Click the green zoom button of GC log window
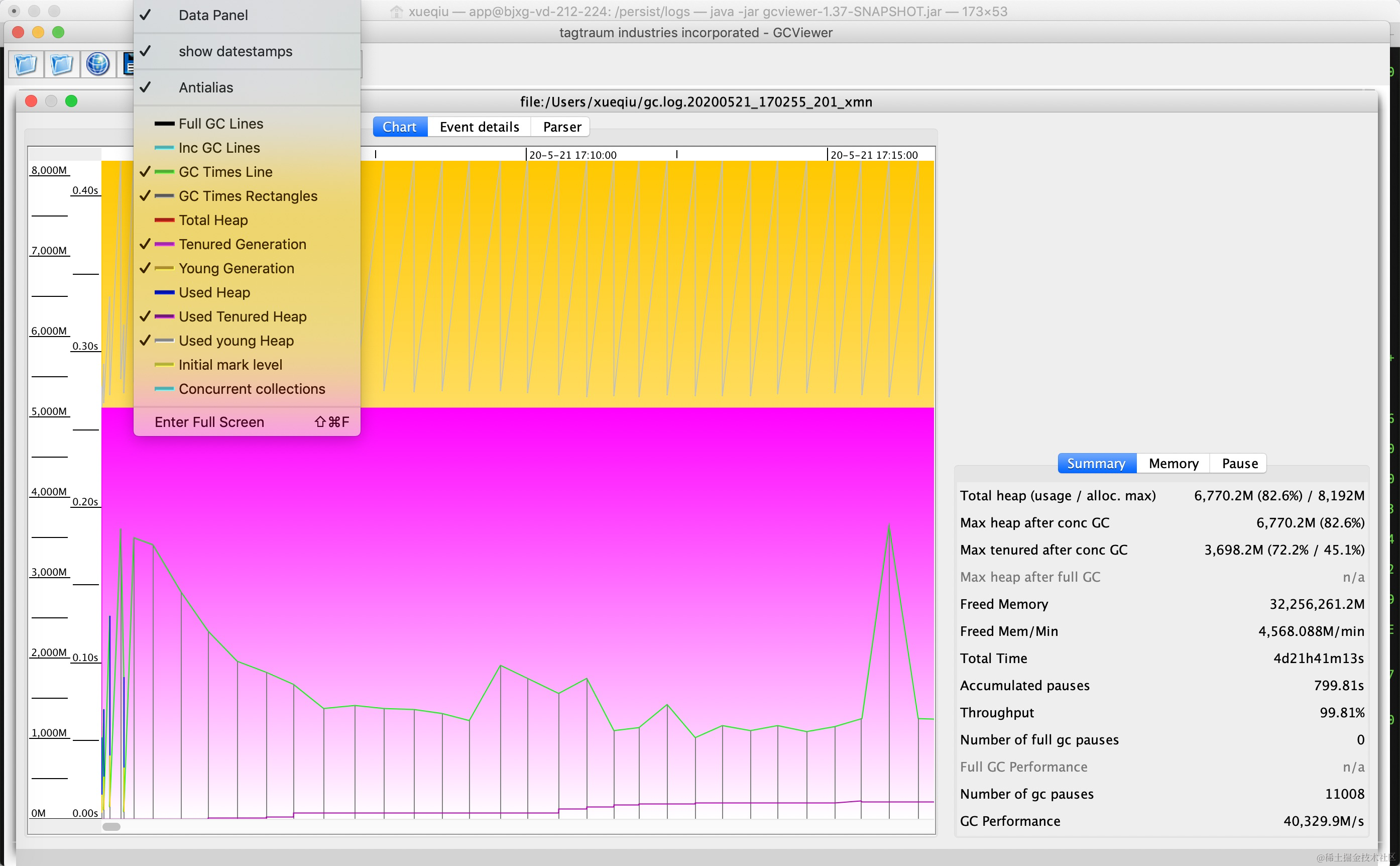Viewport: 1400px width, 866px height. point(71,101)
